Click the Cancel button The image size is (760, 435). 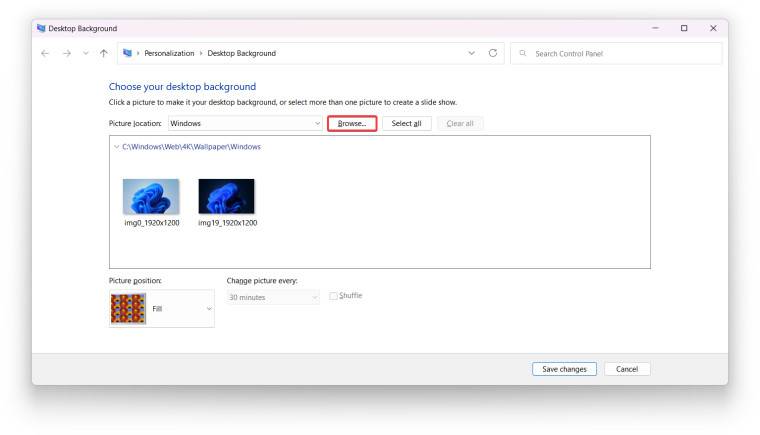click(x=627, y=369)
